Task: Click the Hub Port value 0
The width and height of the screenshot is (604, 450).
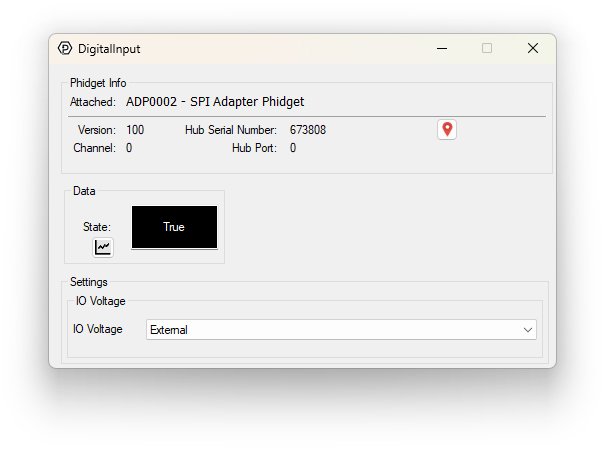Action: tap(293, 148)
